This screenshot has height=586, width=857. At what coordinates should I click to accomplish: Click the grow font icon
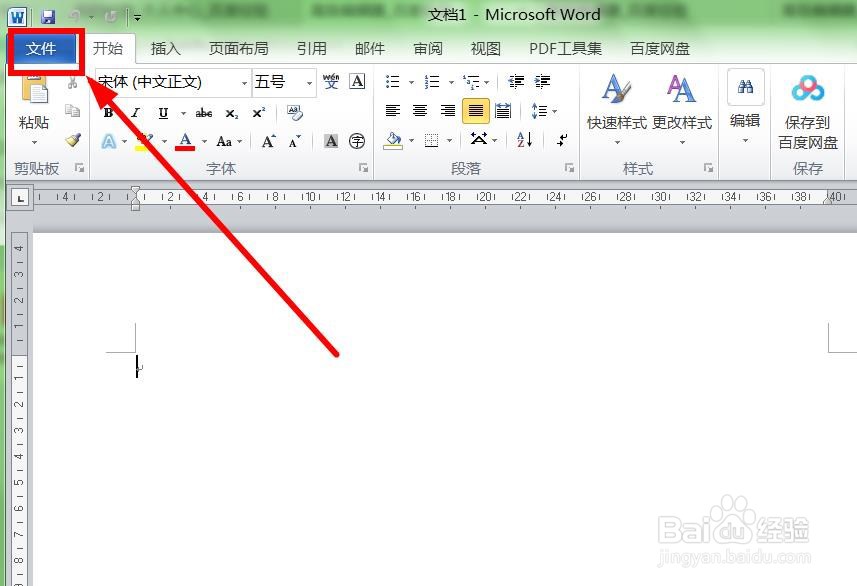tap(268, 142)
